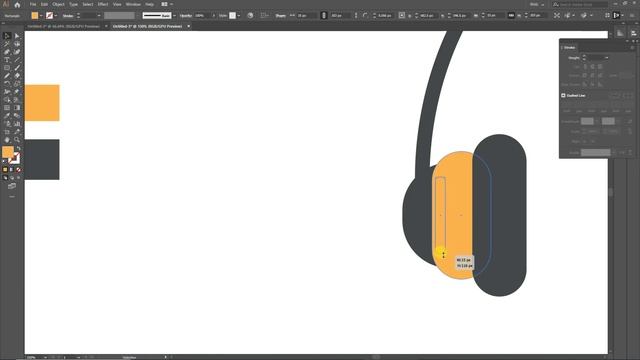This screenshot has height=360, width=640.
Task: Expand the Opacity value arrow
Action: [x=213, y=16]
